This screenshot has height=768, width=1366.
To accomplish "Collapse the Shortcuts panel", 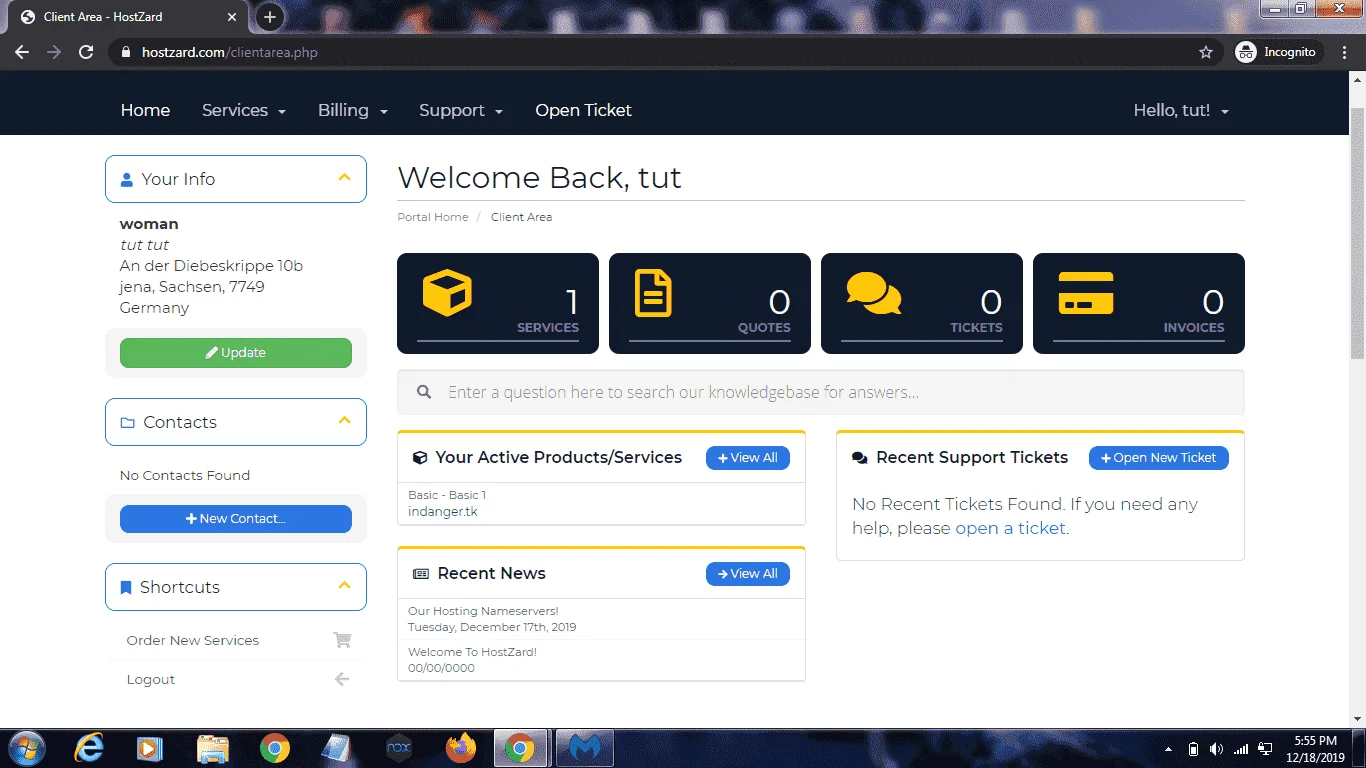I will coord(344,586).
